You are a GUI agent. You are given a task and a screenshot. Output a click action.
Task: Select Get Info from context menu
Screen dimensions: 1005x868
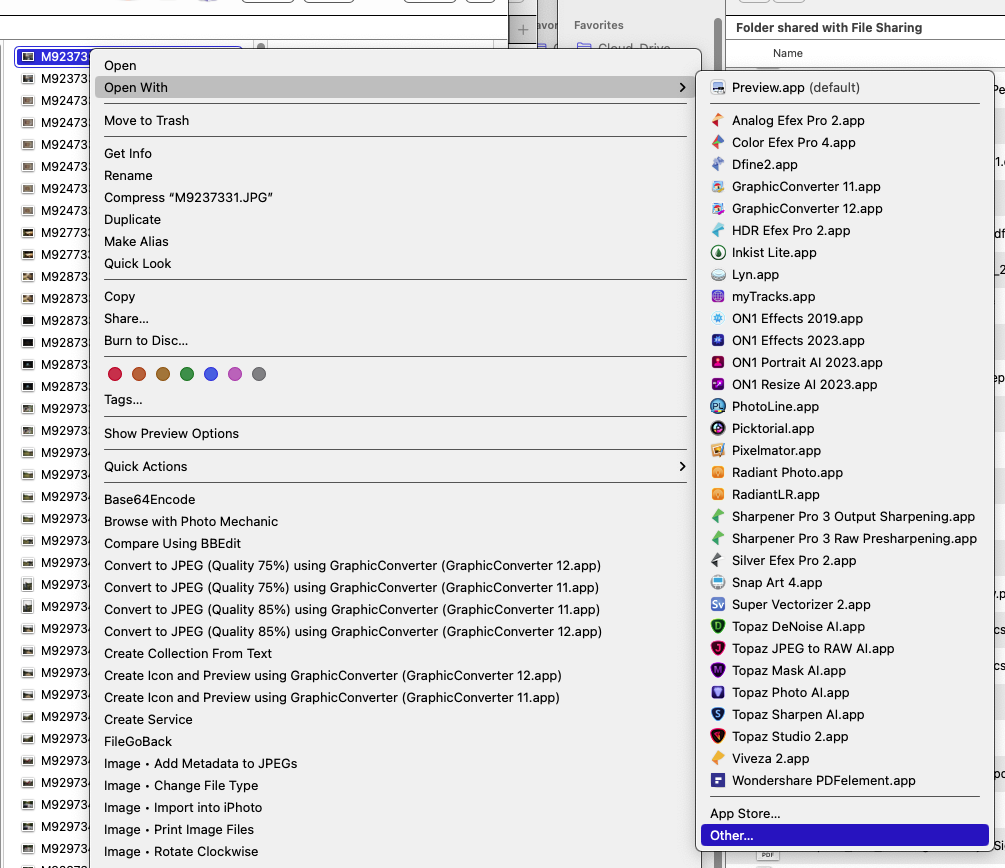[x=128, y=154]
